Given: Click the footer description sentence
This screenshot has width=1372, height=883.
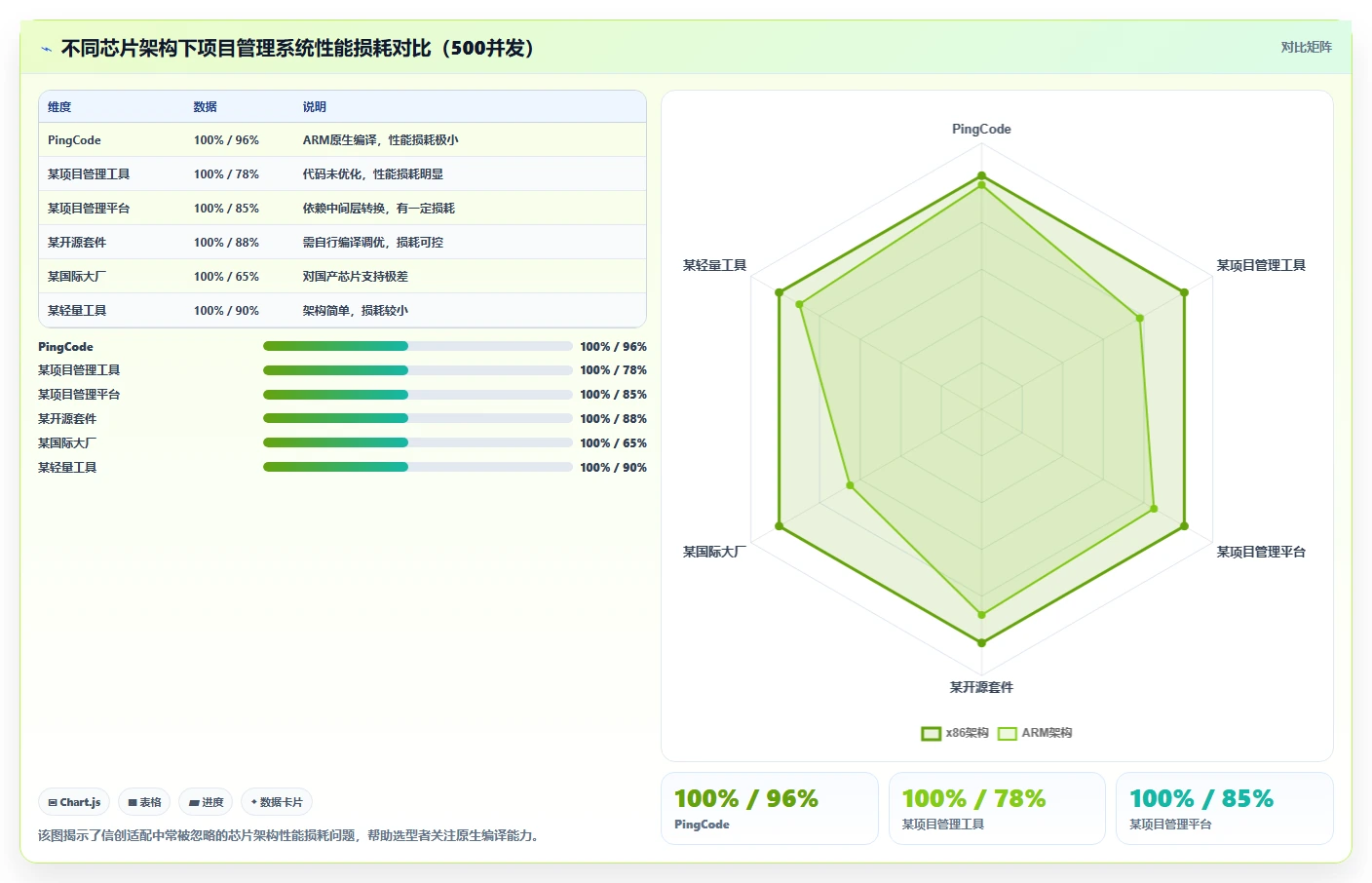Looking at the screenshot, I should pos(290,835).
